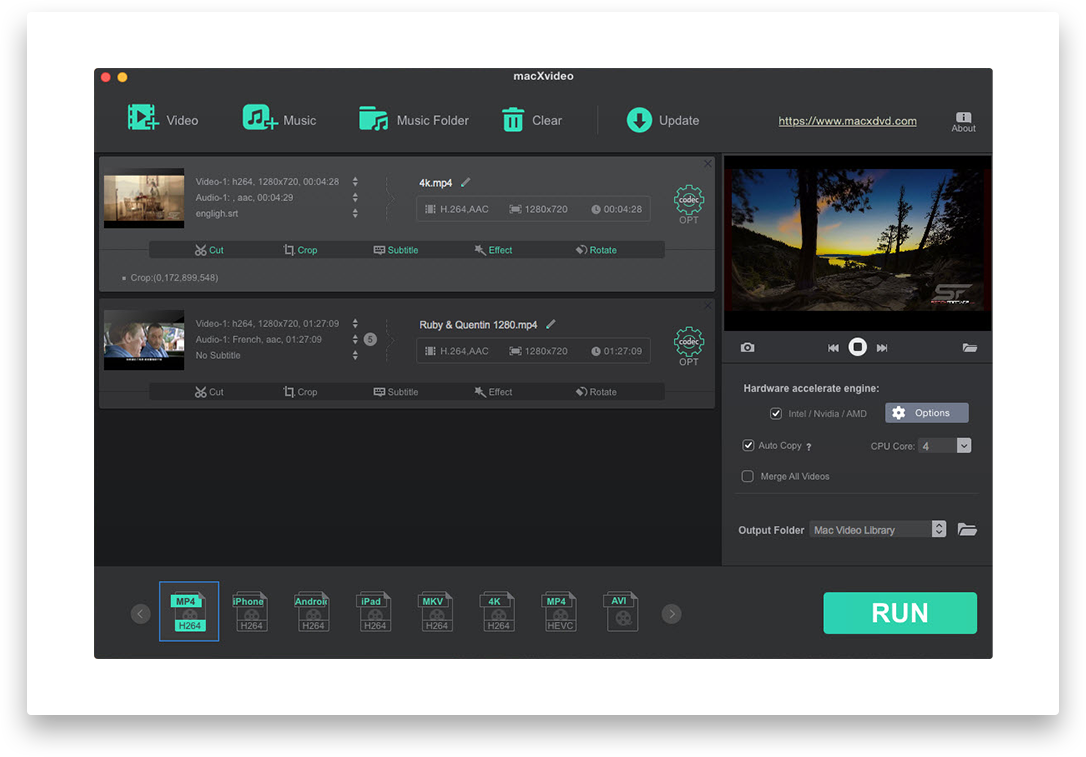This screenshot has width=1086, height=757.
Task: Open the Music Folder import
Action: (373, 119)
